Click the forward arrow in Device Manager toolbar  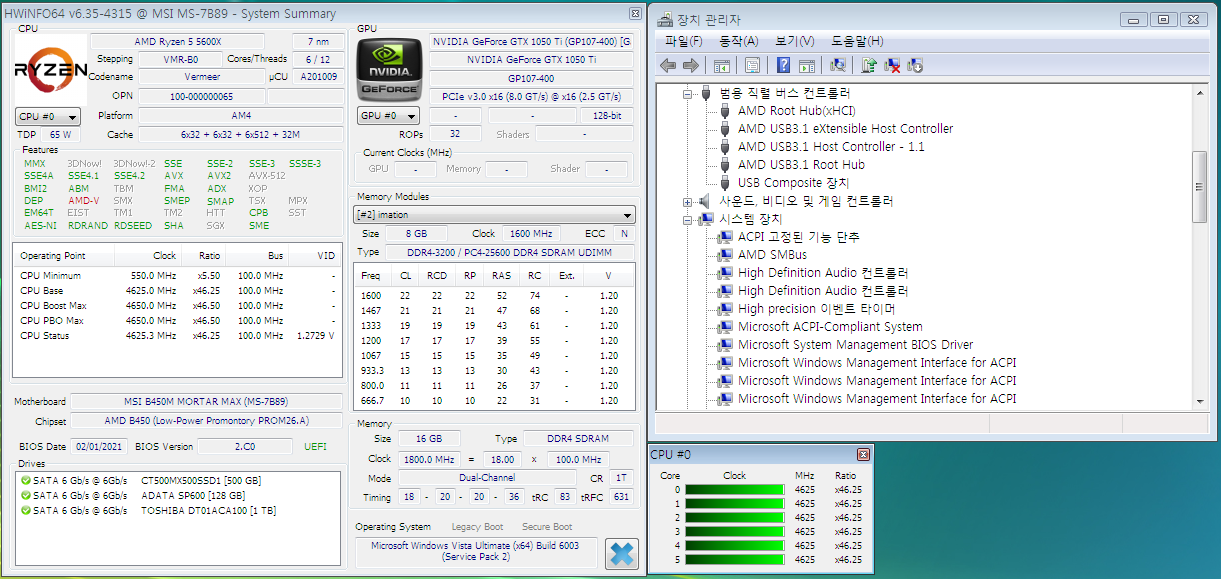pyautogui.click(x=690, y=66)
